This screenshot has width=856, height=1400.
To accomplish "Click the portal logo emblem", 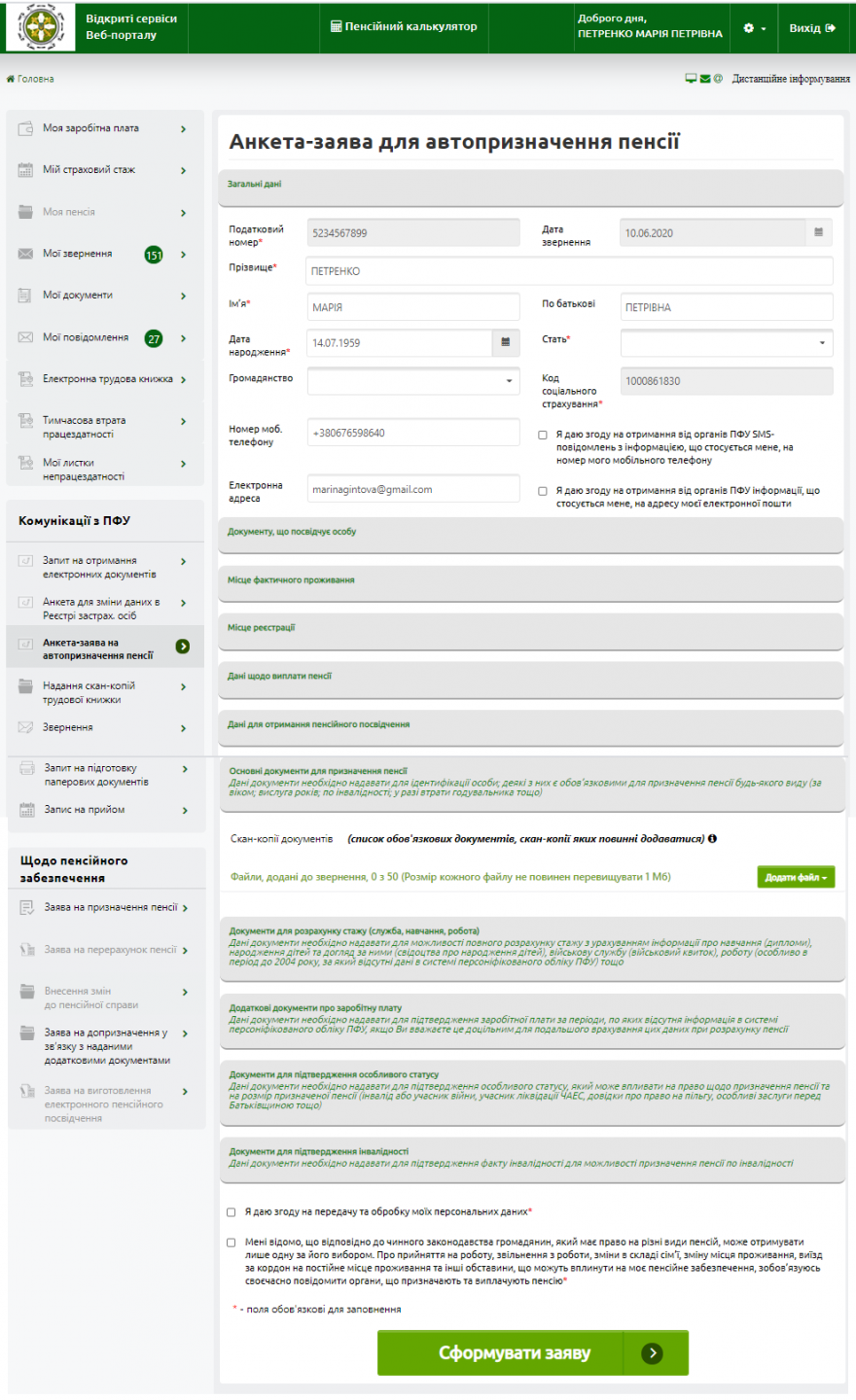I will point(41,27).
